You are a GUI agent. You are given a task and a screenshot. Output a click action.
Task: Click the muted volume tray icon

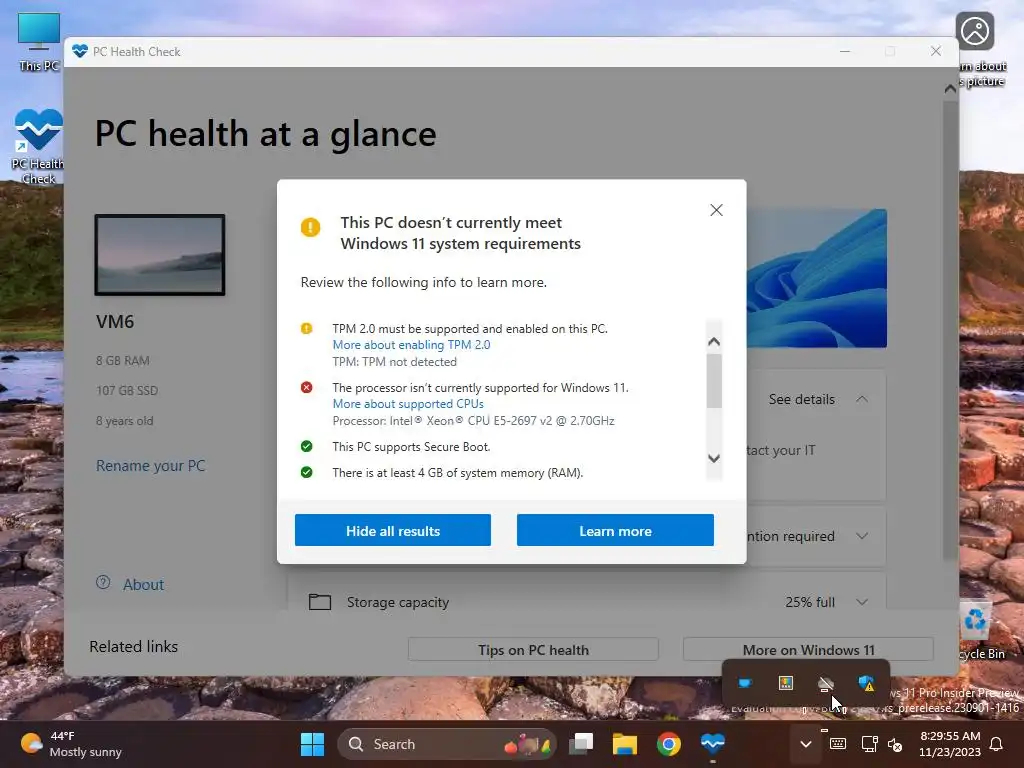[895, 744]
